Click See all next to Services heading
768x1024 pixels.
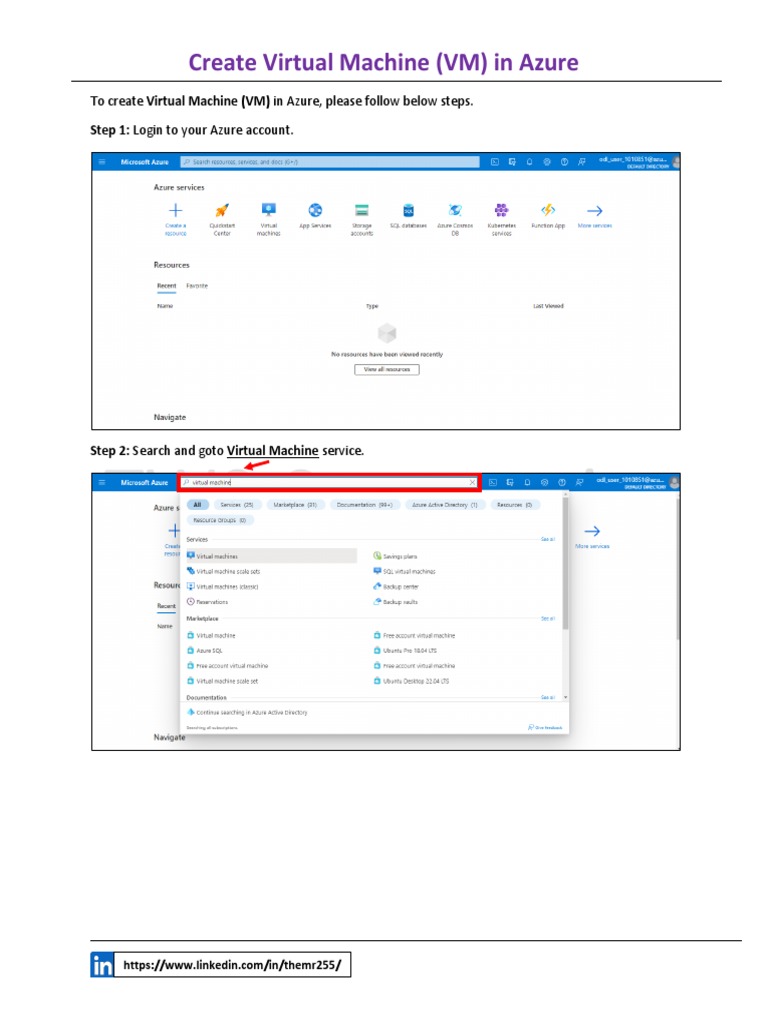tap(548, 539)
